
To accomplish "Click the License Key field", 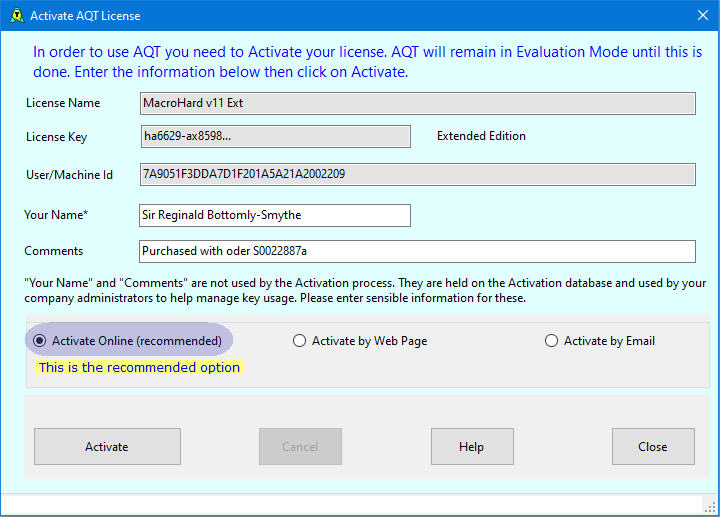I will point(276,136).
